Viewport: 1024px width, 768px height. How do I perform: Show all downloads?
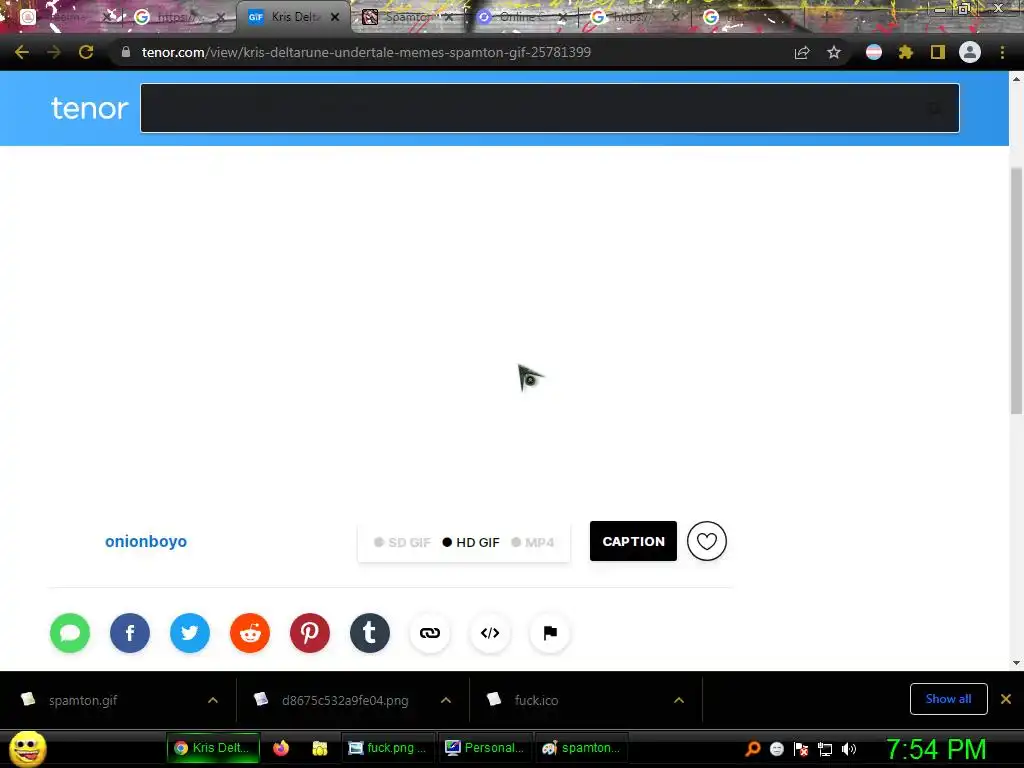[x=948, y=699]
